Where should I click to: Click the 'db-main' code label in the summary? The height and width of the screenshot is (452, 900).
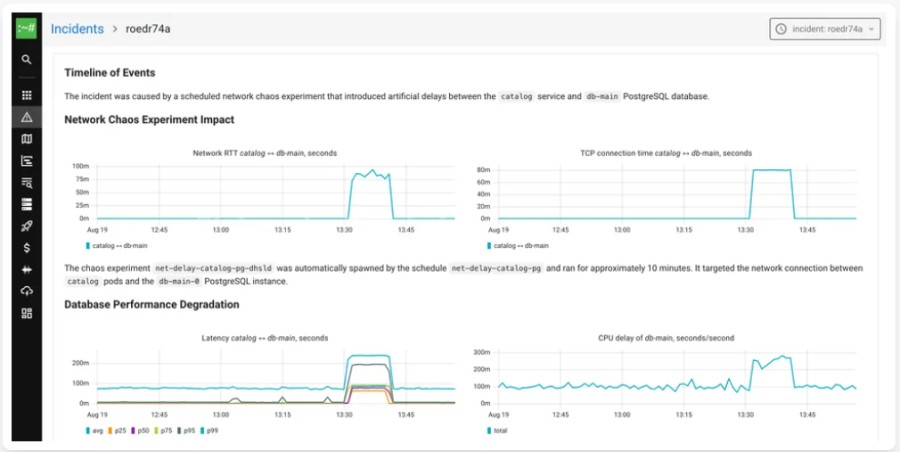point(602,96)
